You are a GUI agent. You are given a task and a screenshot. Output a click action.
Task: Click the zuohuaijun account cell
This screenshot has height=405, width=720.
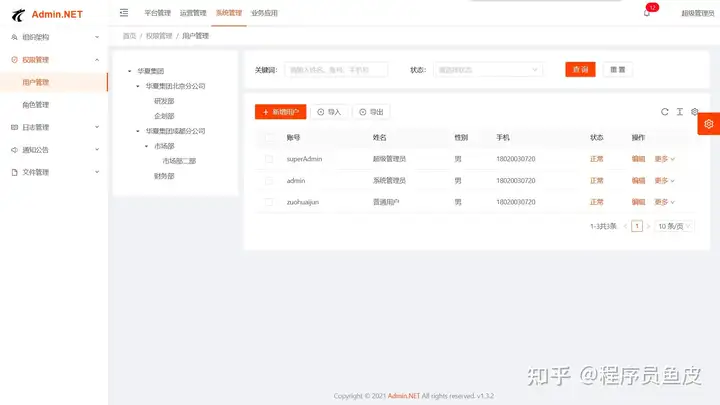pyautogui.click(x=303, y=202)
